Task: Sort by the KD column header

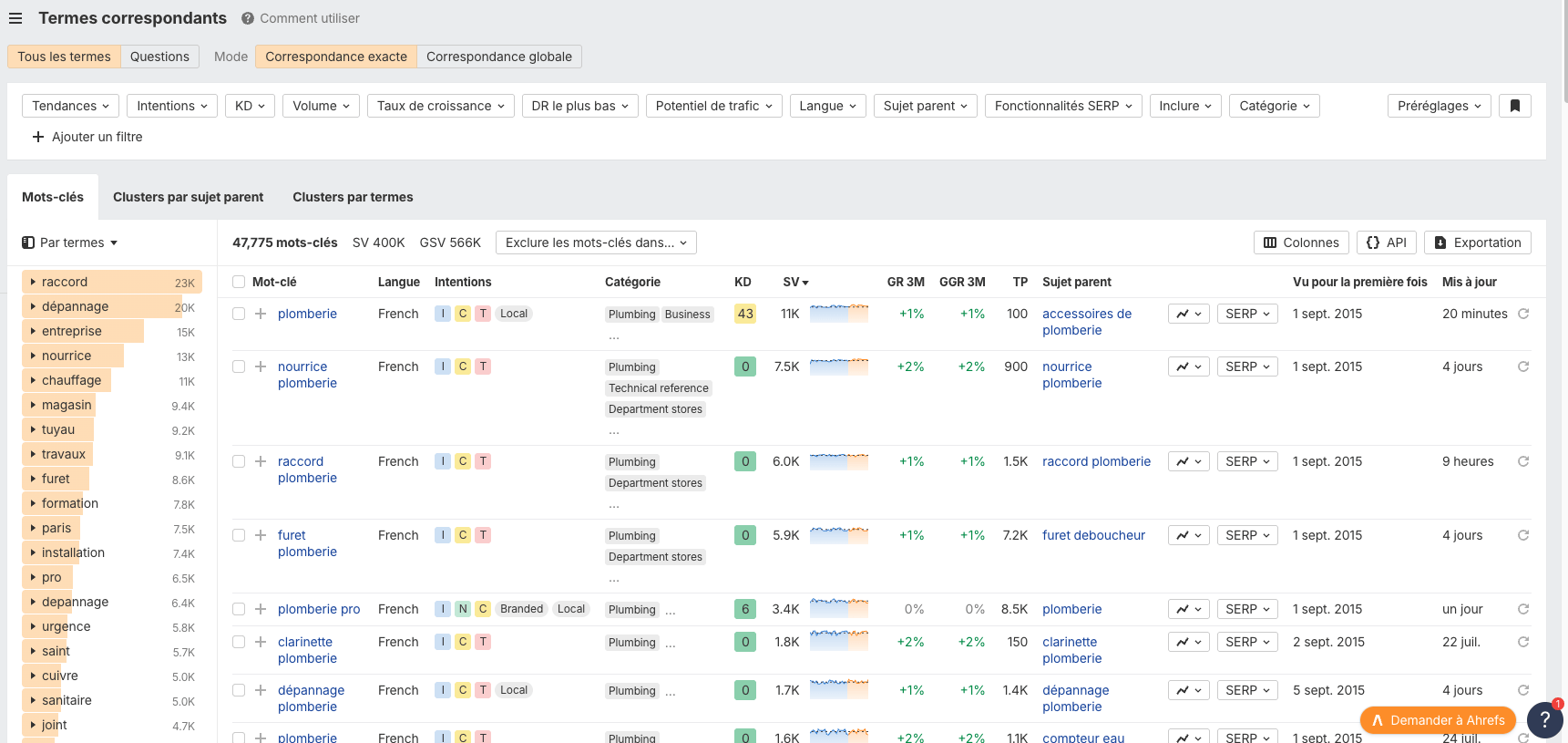Action: click(x=743, y=282)
